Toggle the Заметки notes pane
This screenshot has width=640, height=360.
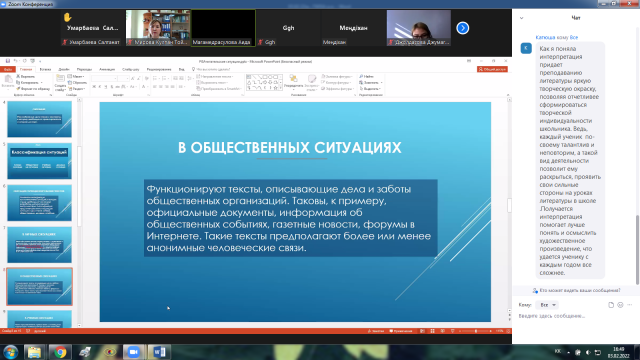click(376, 331)
